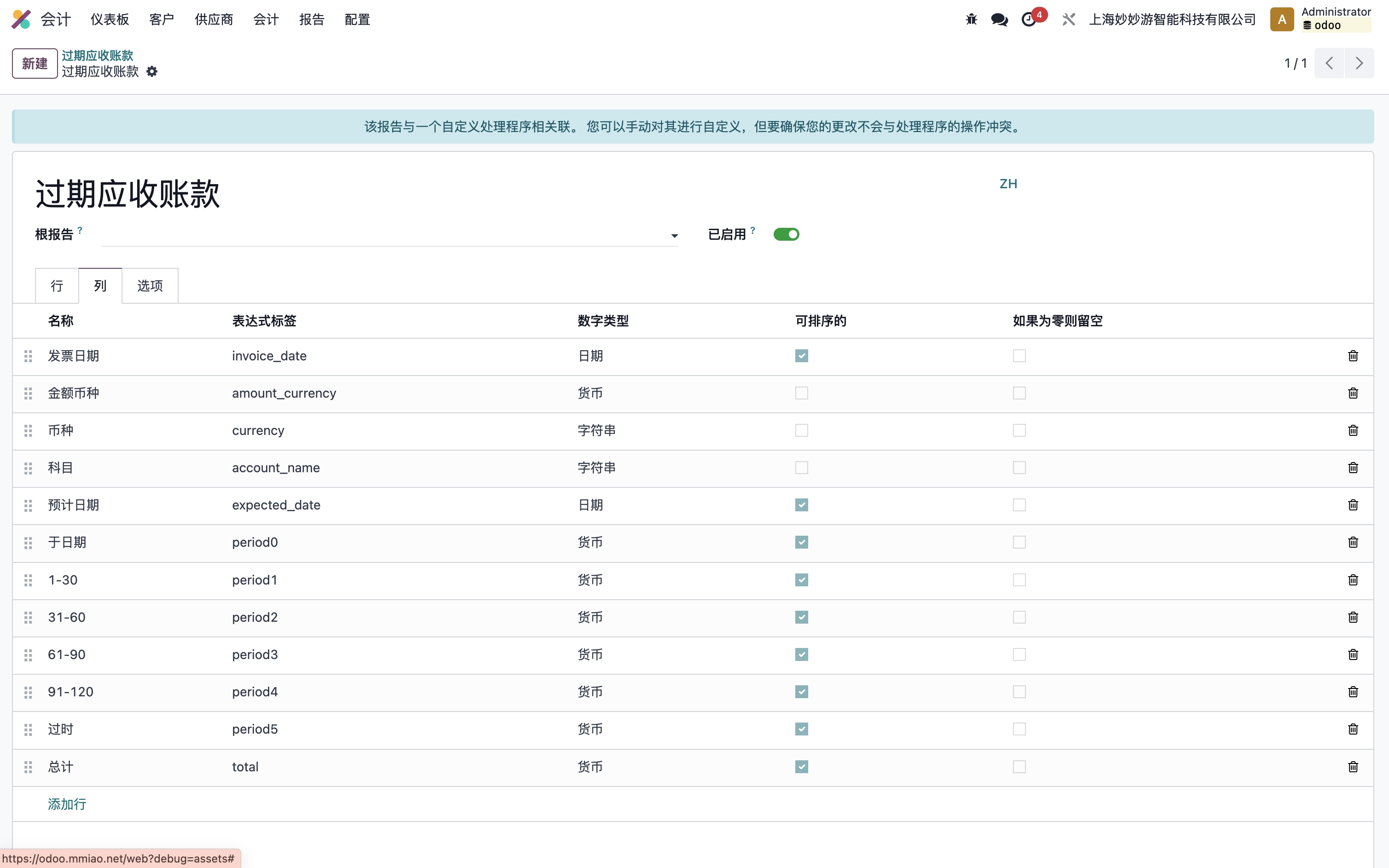Toggle the 已启用 switch off

pyautogui.click(x=787, y=234)
